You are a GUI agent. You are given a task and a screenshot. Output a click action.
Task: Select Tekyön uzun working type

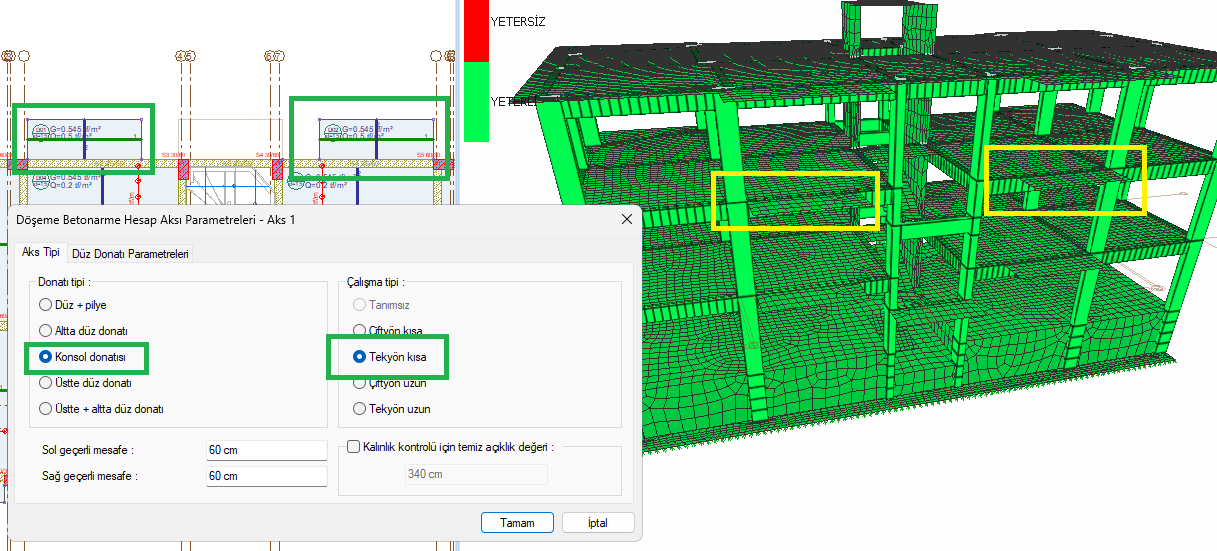[x=361, y=408]
